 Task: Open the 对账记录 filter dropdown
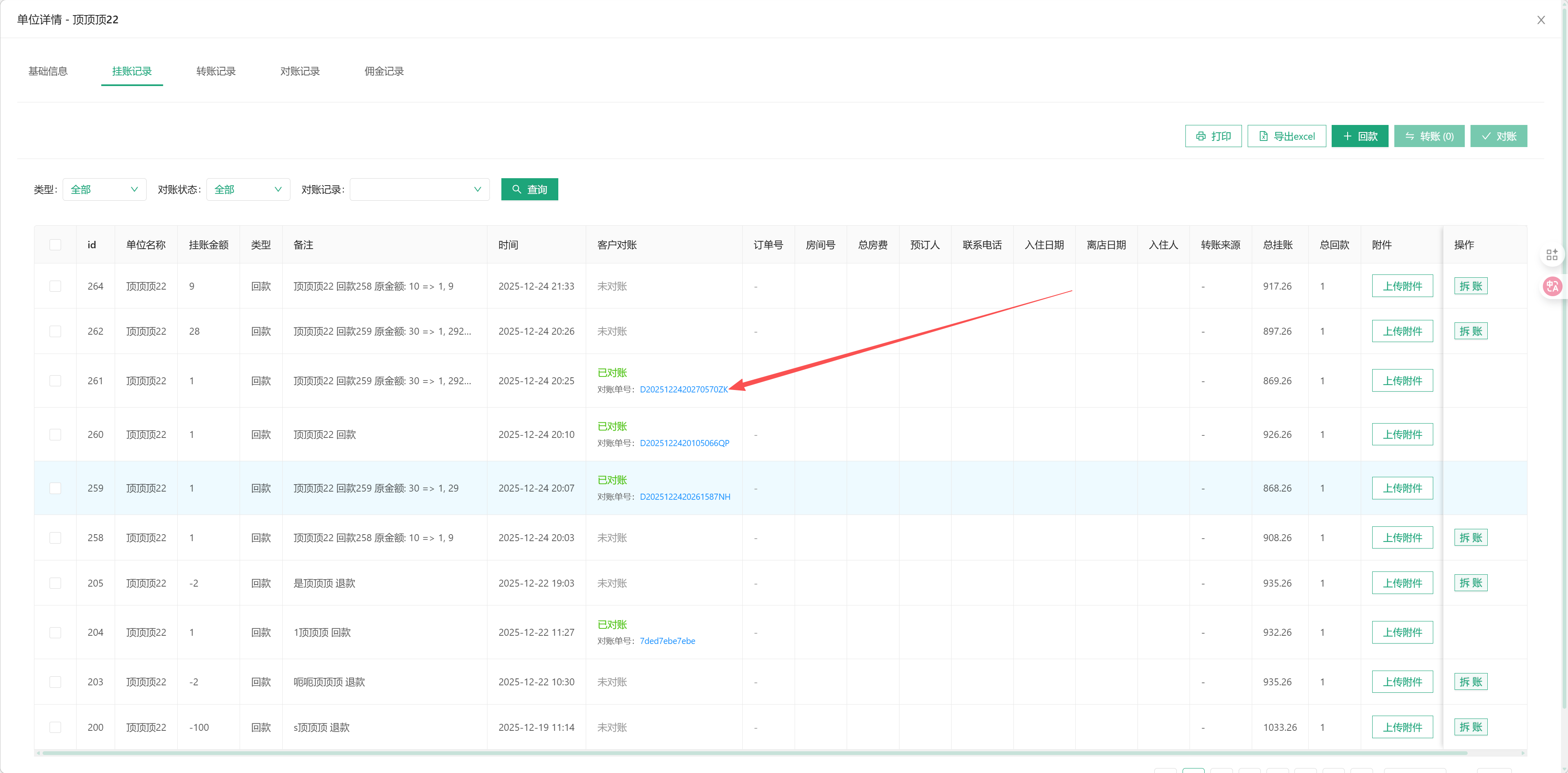pyautogui.click(x=419, y=189)
